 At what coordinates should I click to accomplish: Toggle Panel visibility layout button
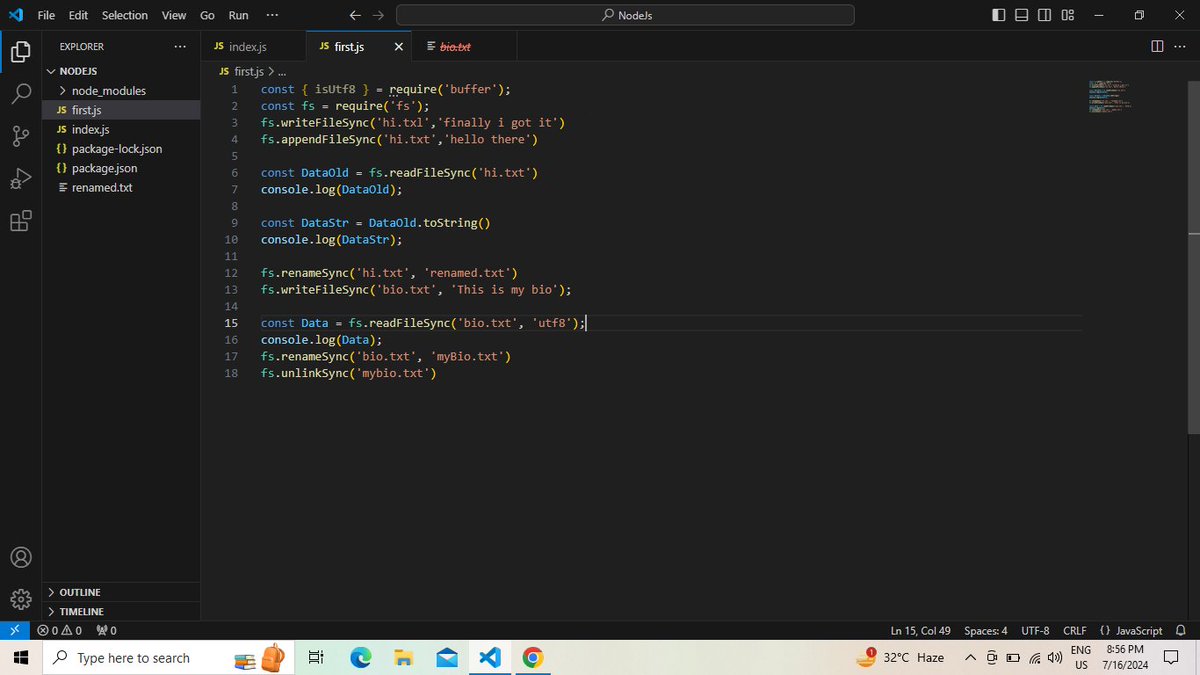1021,15
